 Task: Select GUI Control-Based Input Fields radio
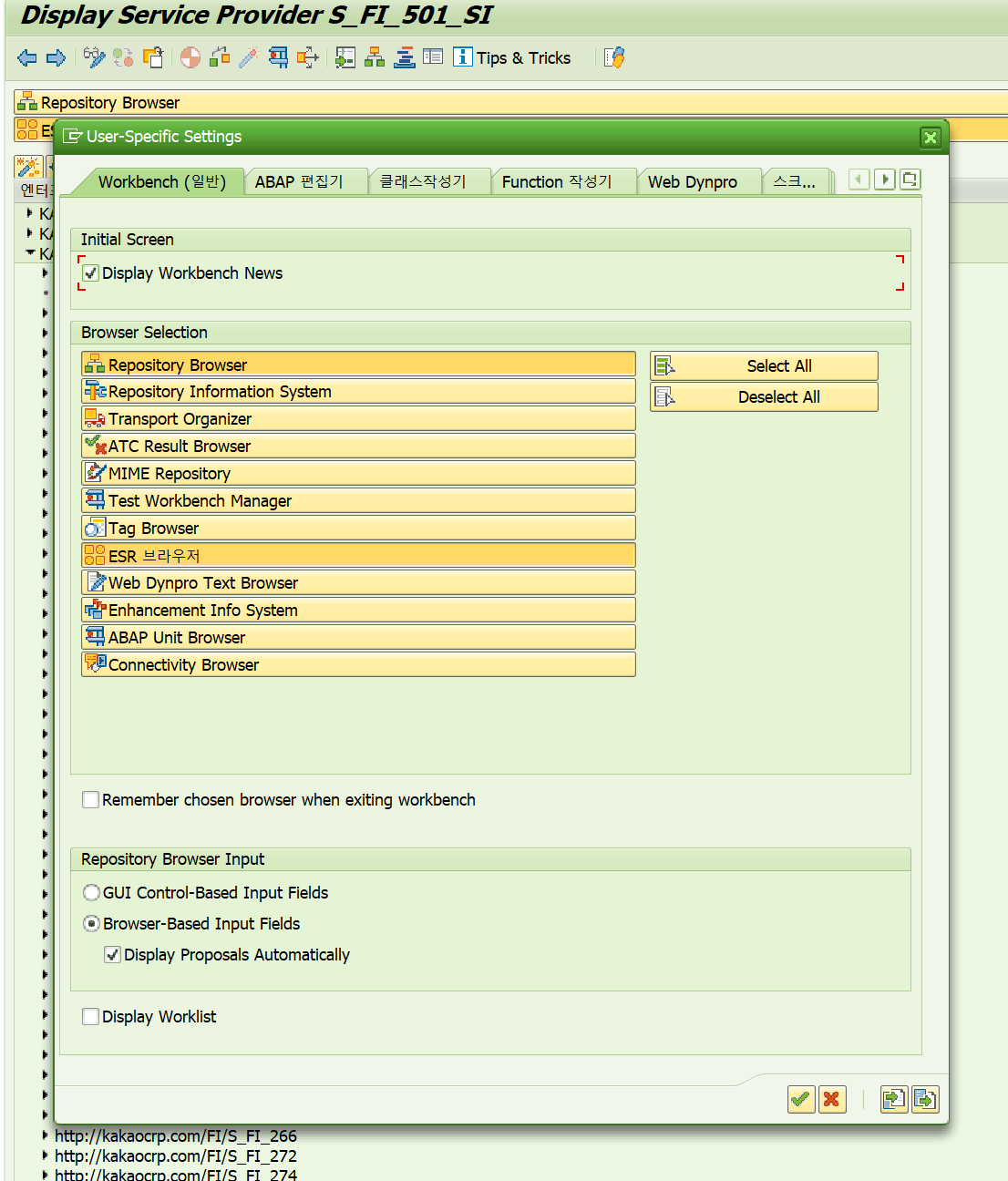pos(91,893)
